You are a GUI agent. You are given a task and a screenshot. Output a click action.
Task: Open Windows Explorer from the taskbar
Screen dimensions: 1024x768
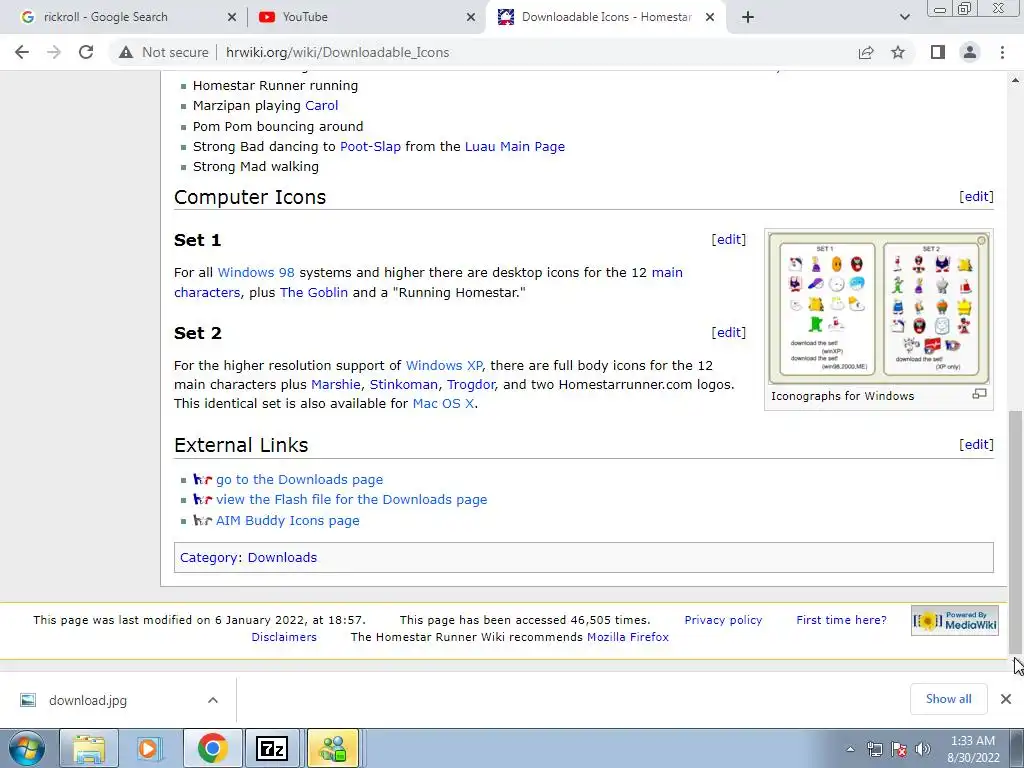click(89, 748)
